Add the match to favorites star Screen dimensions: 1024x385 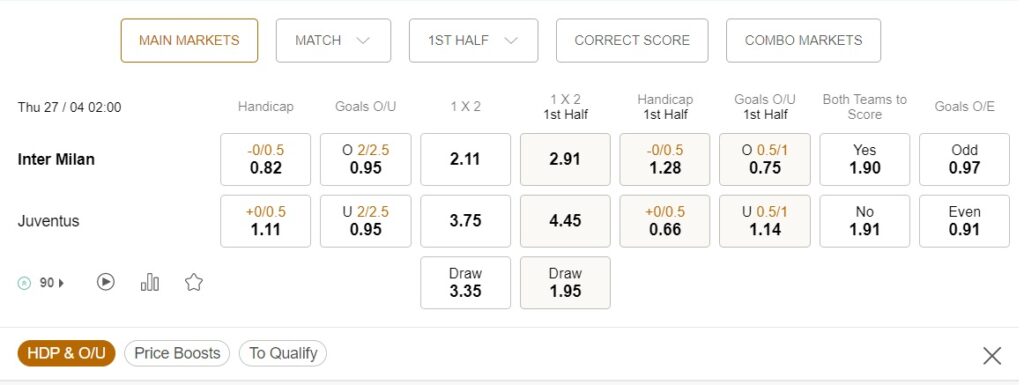(194, 282)
